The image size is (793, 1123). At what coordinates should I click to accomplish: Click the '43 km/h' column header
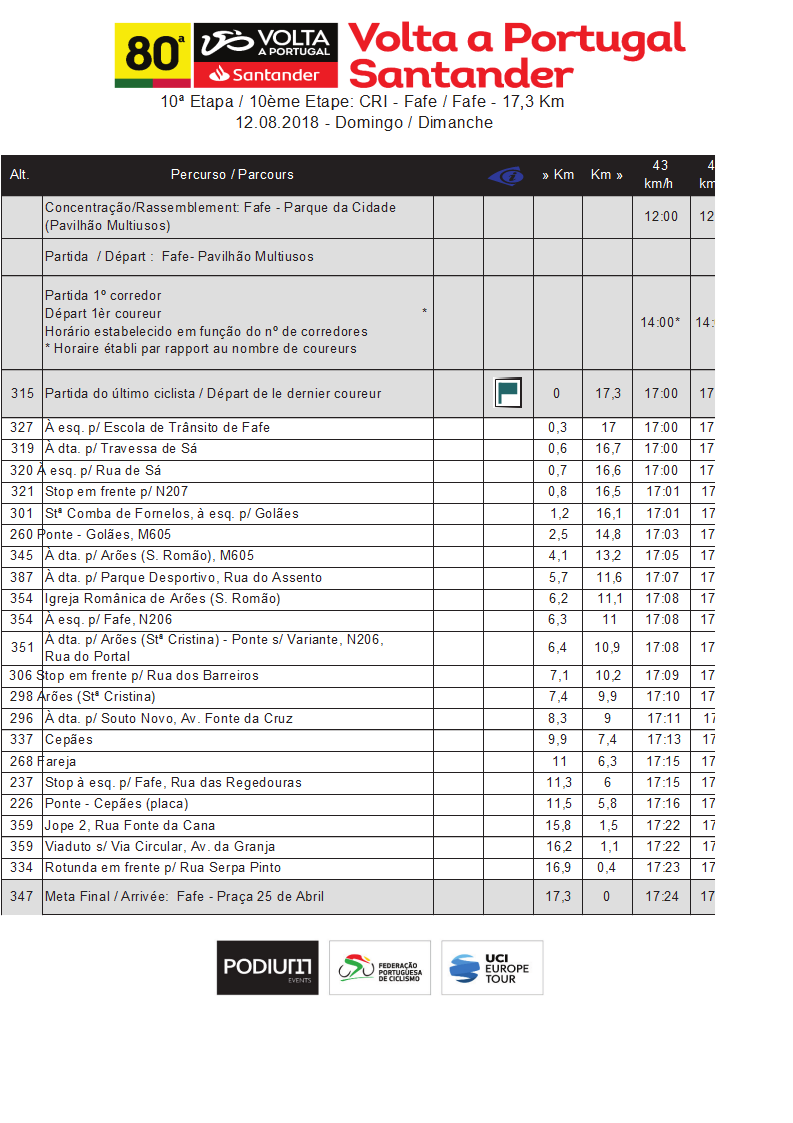tap(660, 175)
